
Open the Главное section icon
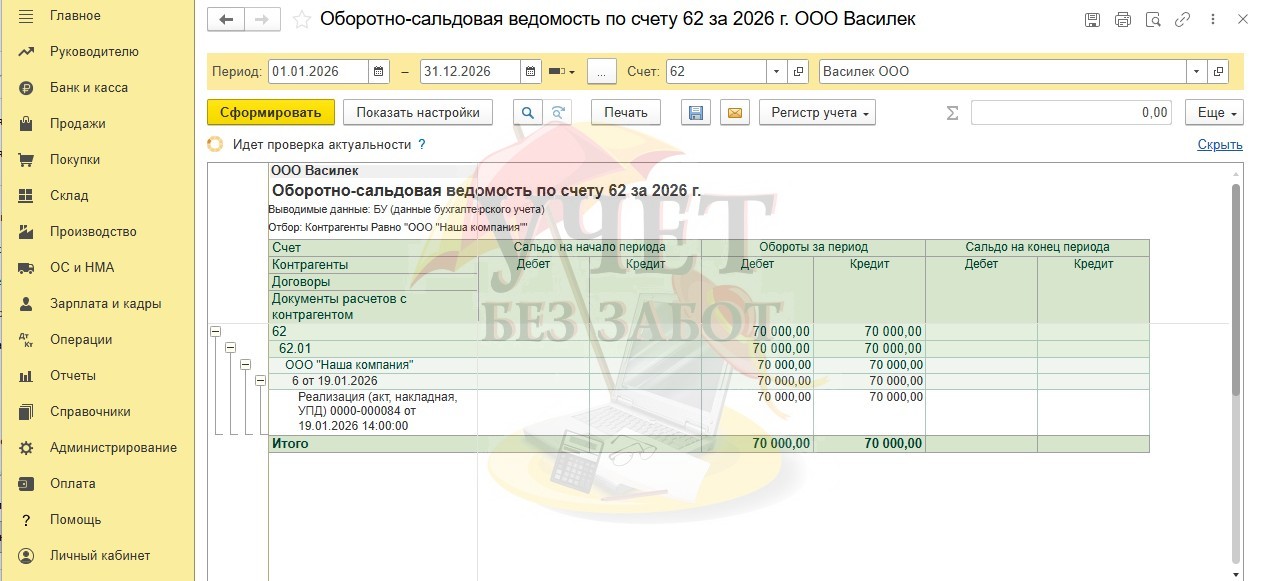(26, 16)
